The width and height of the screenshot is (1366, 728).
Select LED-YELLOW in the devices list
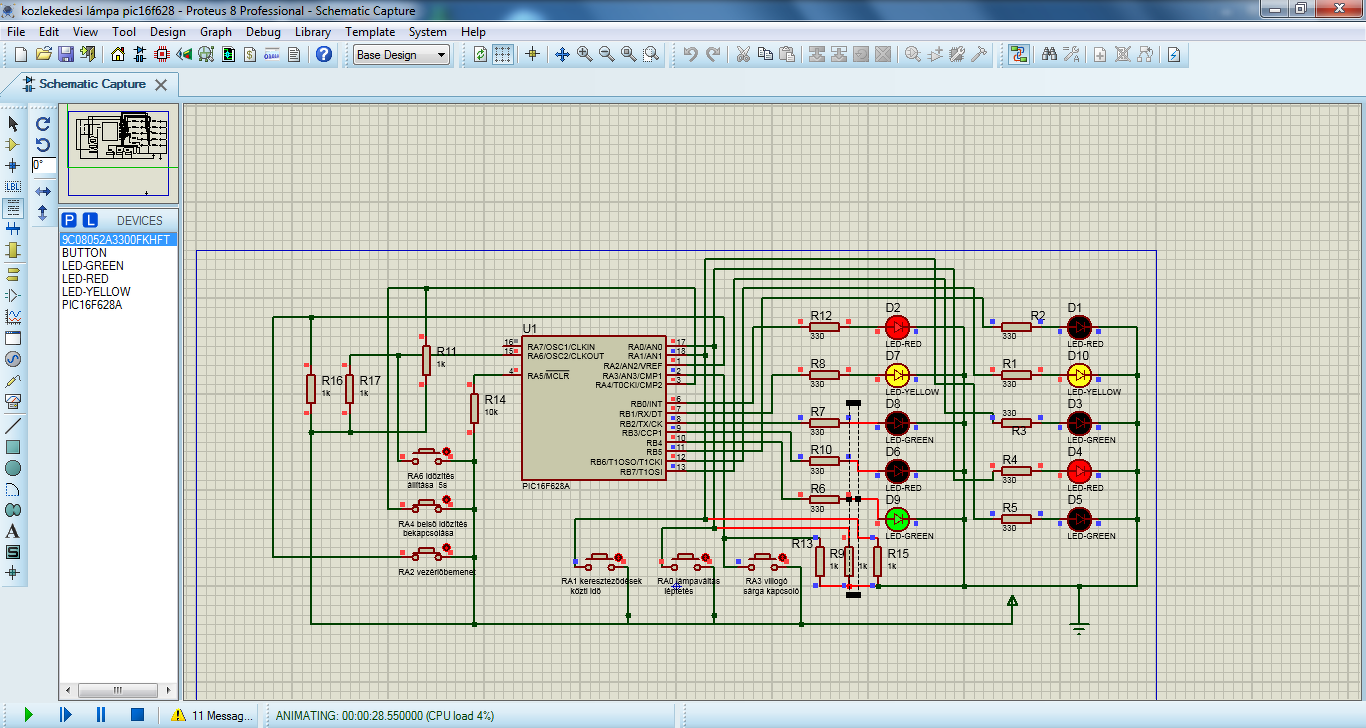pyautogui.click(x=96, y=292)
